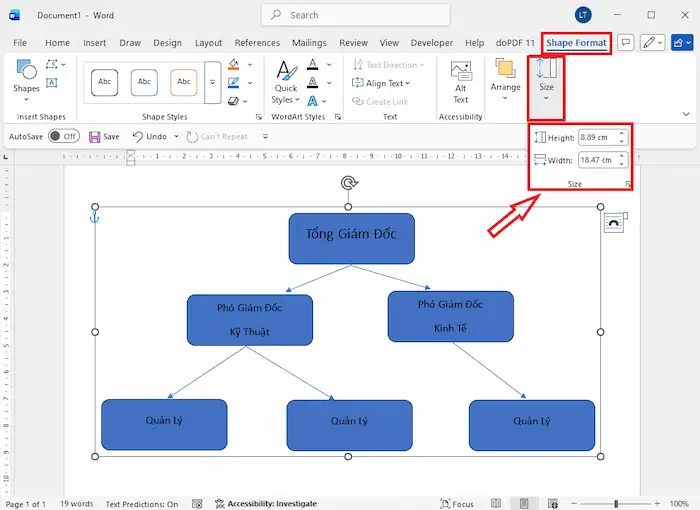Click the Undo arrow icon

[138, 137]
